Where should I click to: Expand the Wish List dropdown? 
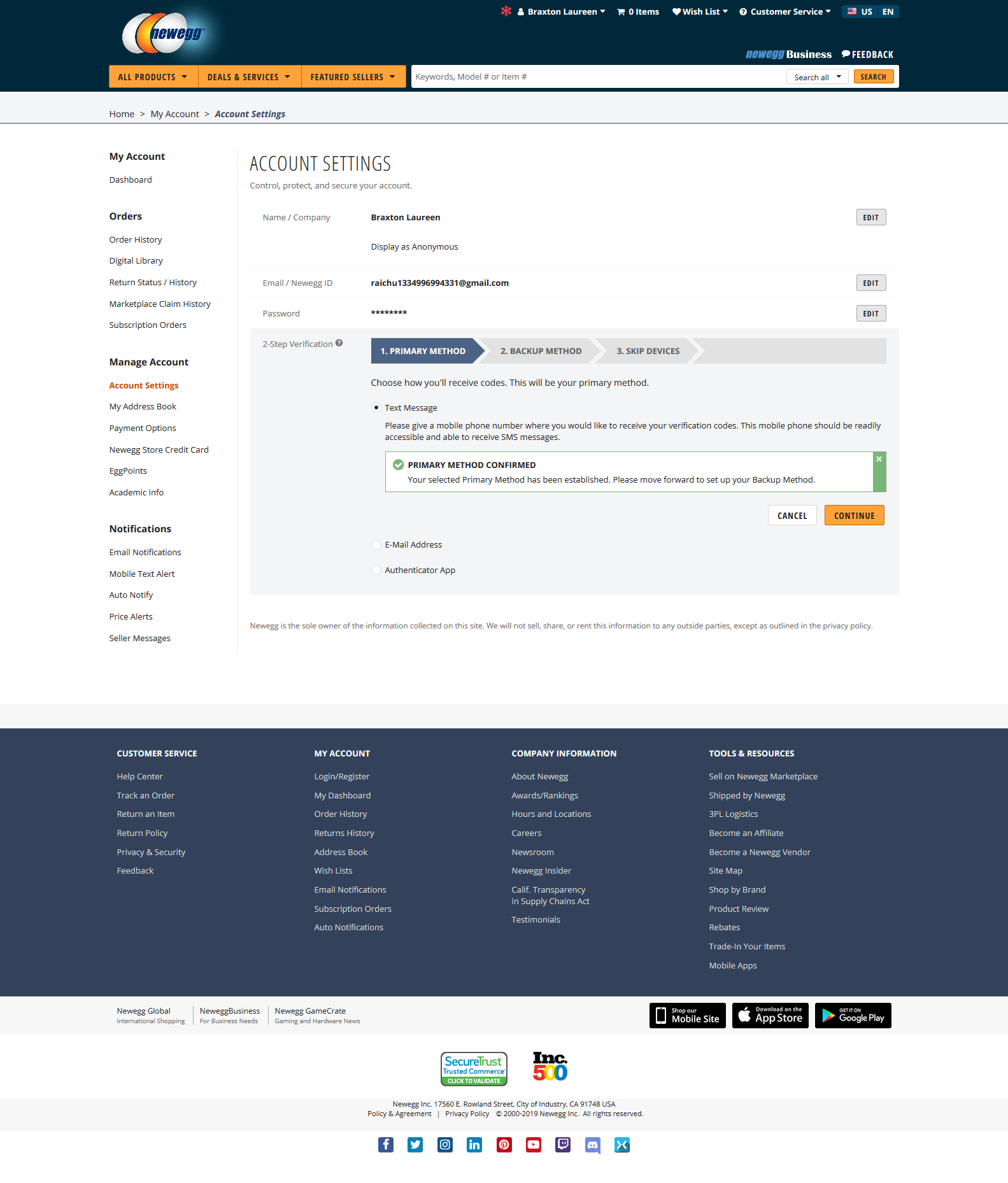pyautogui.click(x=700, y=11)
